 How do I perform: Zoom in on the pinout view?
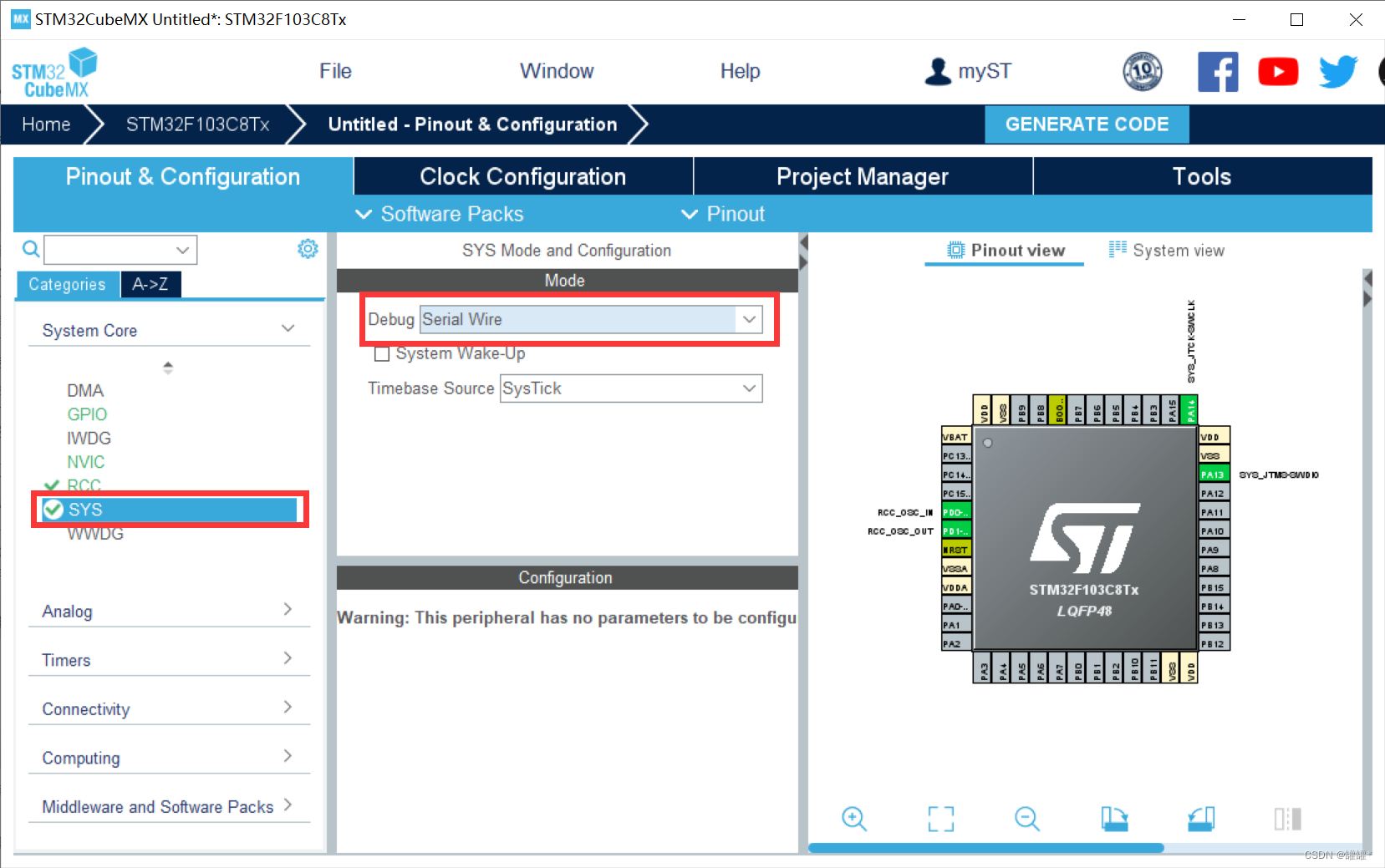coord(854,819)
